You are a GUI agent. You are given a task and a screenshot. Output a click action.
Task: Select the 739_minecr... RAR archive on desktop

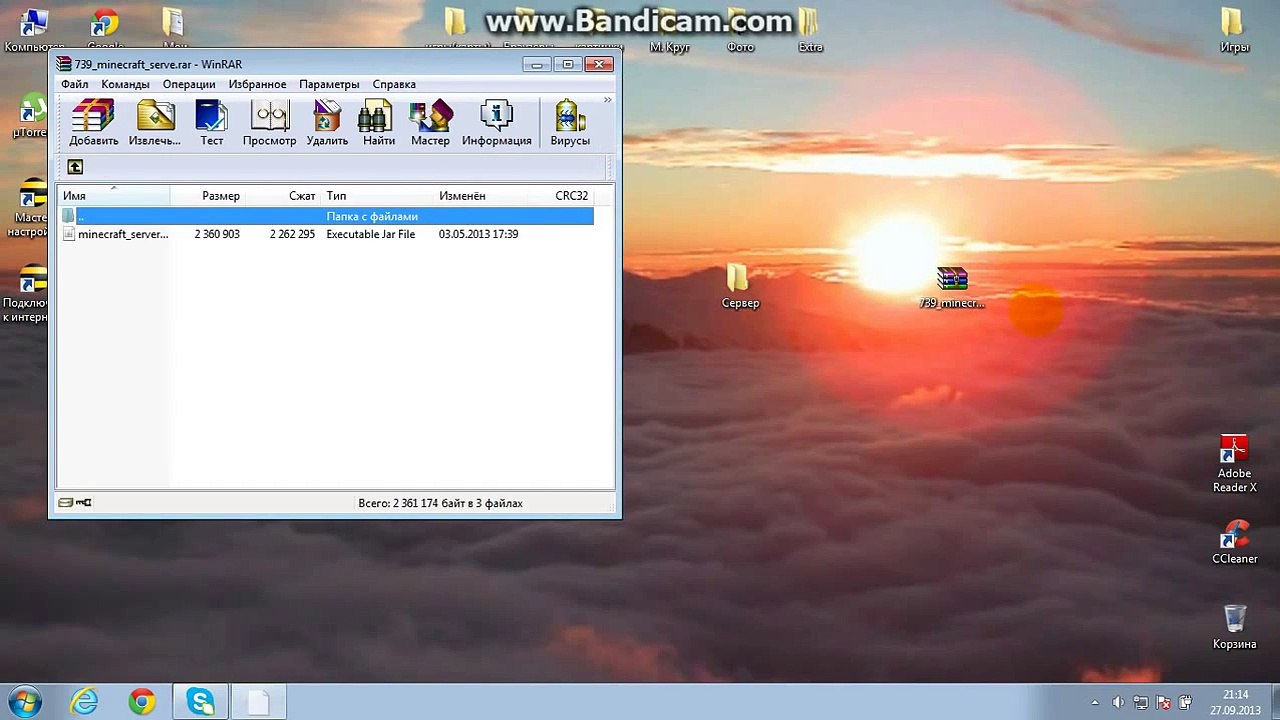point(952,287)
